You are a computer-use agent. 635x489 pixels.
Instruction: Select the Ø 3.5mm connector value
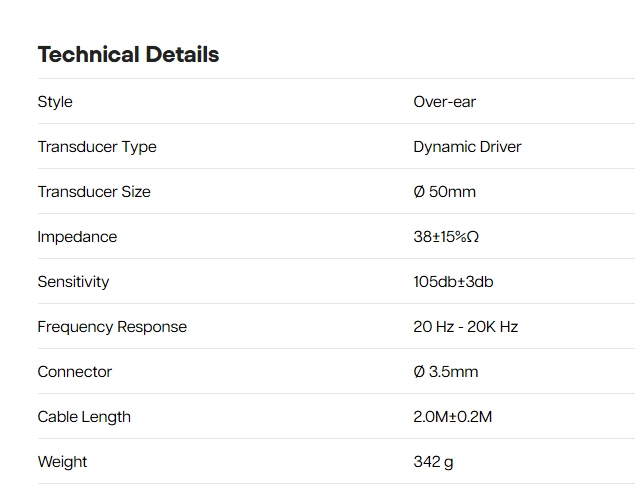point(445,372)
